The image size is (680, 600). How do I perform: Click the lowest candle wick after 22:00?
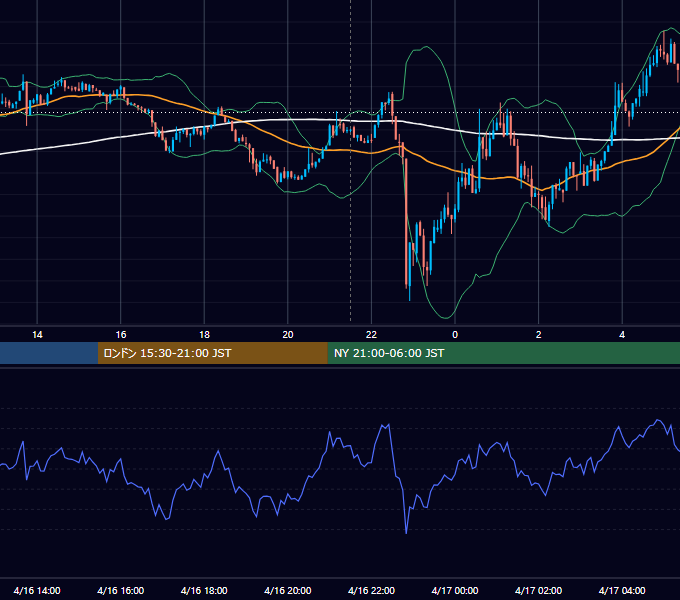click(x=409, y=293)
